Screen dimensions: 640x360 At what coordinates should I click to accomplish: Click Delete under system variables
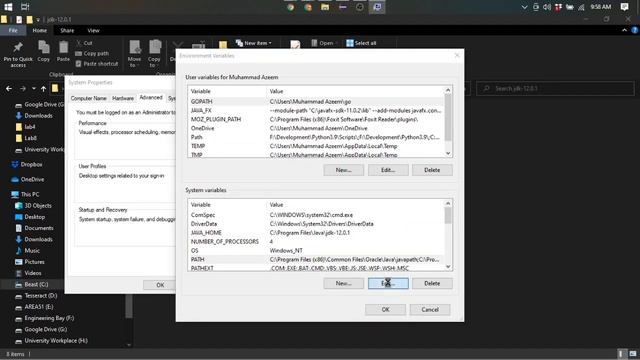pyautogui.click(x=432, y=283)
